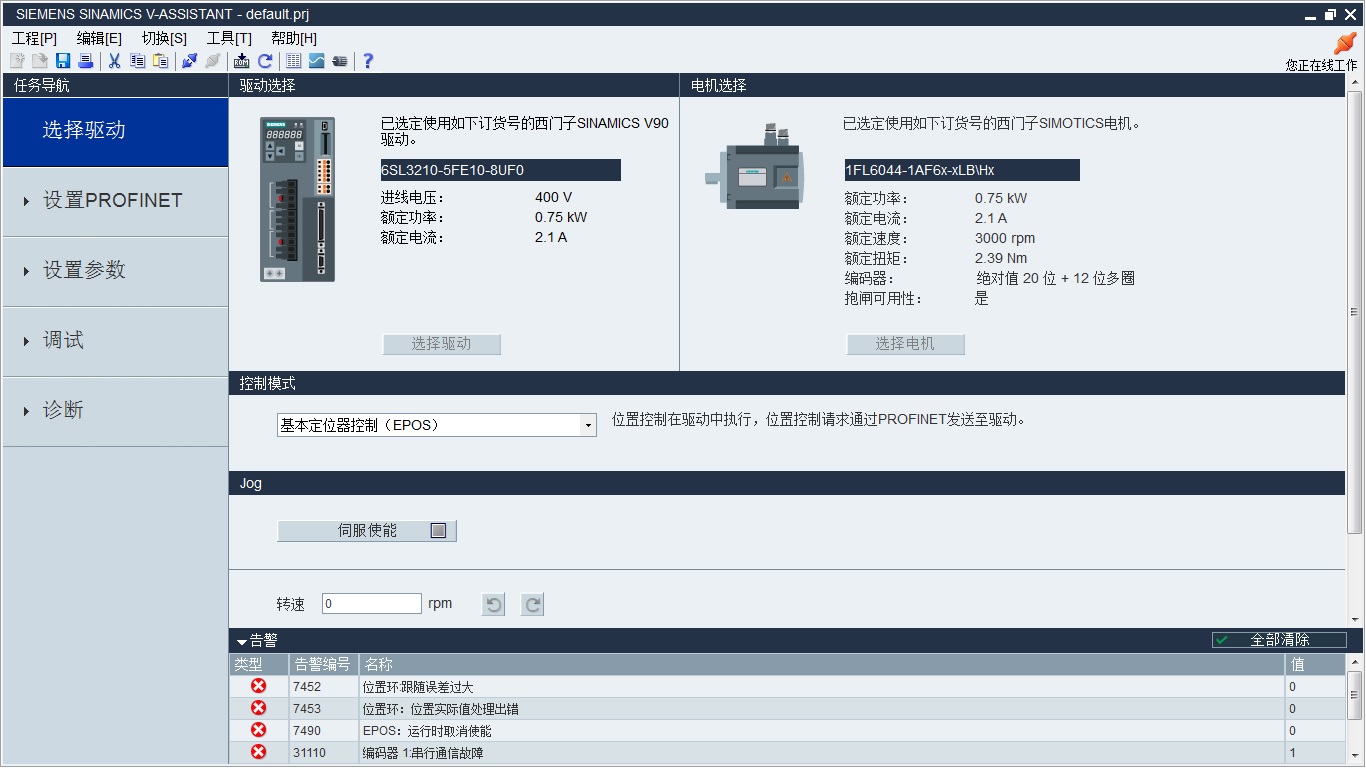The image size is (1366, 768).
Task: Click the 类型 column header
Action: click(259, 665)
